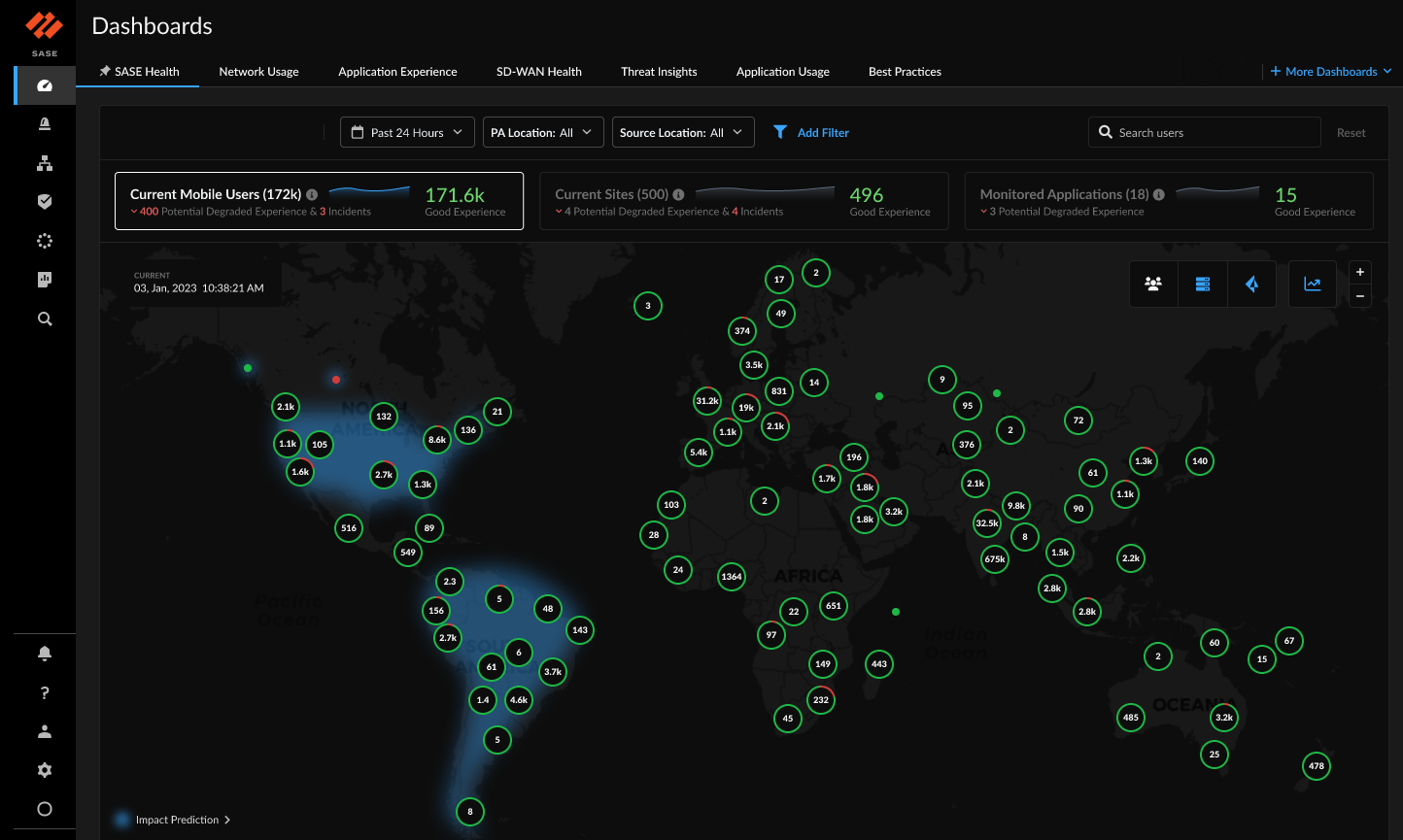Show Prisma Access locations on the map
The height and width of the screenshot is (840, 1403).
pos(1251,284)
